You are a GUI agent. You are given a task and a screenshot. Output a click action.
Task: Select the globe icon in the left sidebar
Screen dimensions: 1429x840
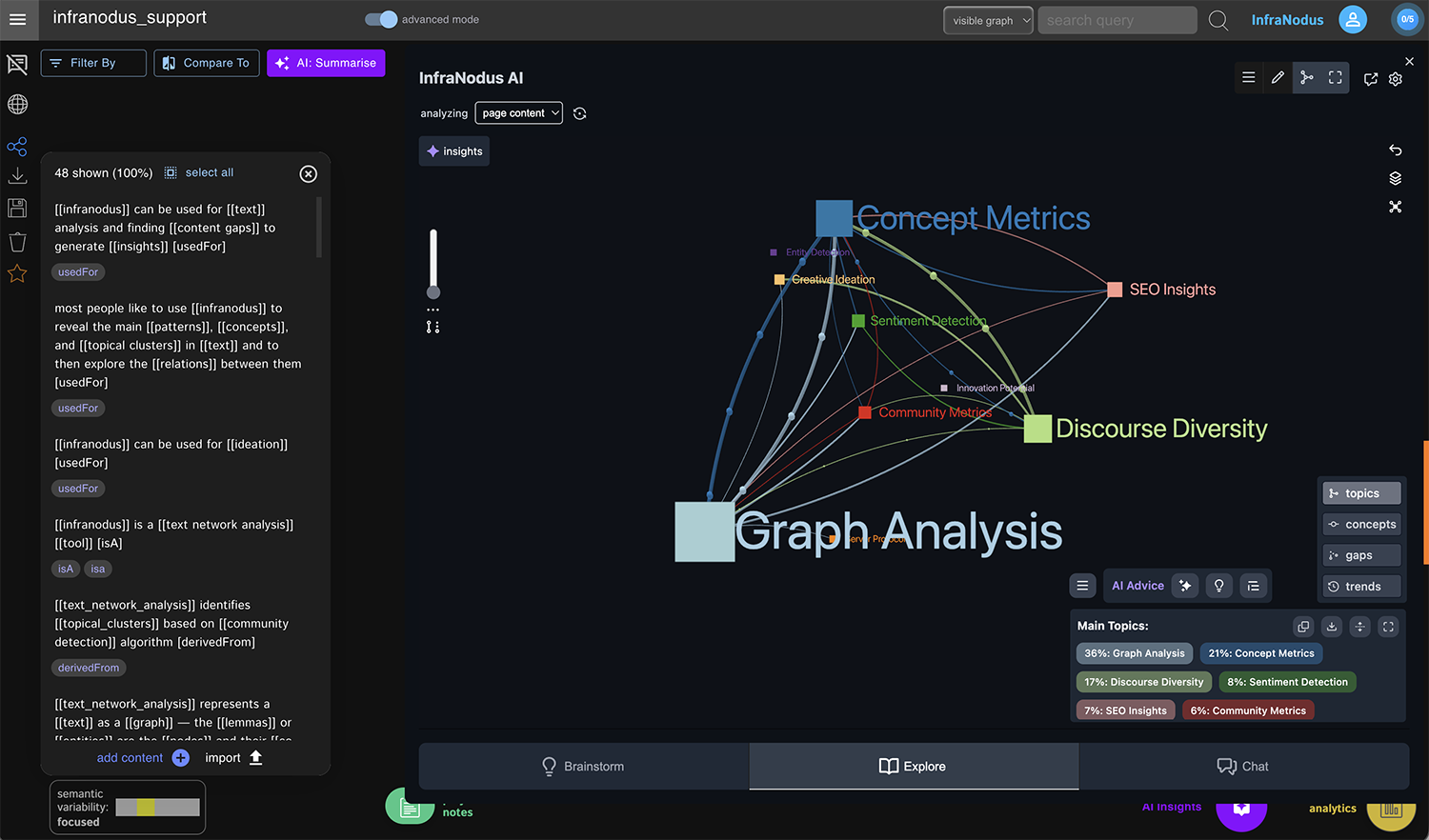point(17,104)
